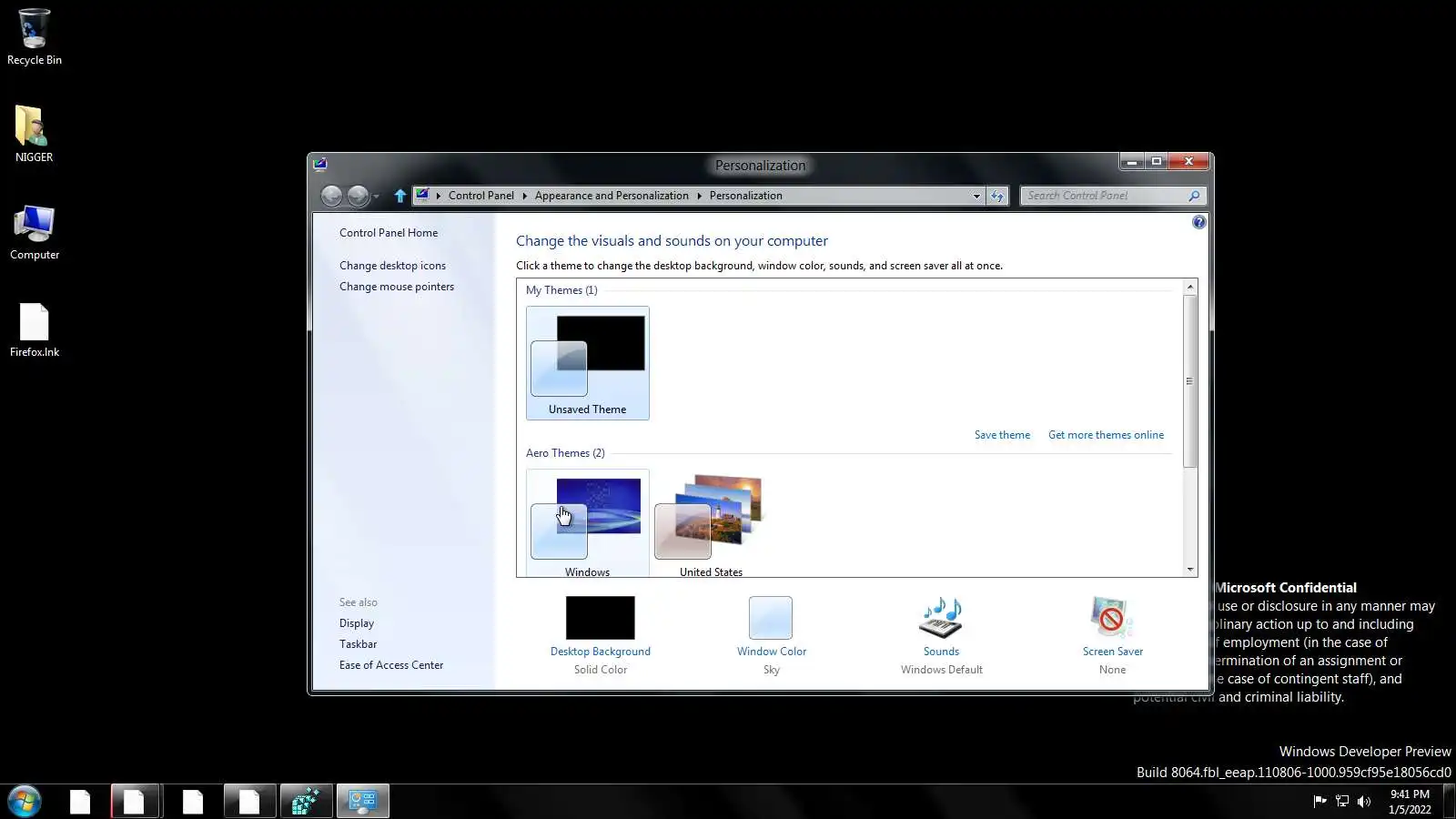
Task: Apply the Windows Aero theme
Action: (x=588, y=523)
